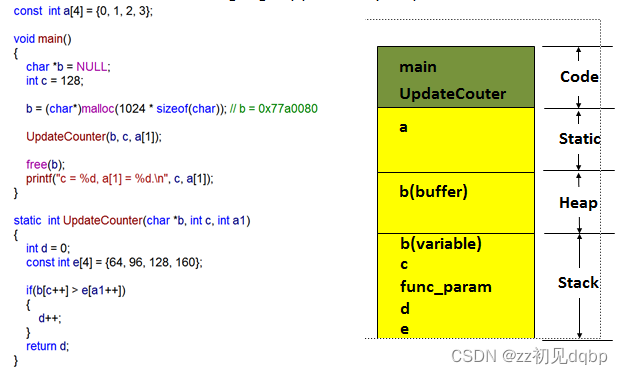
Task: Click the 'const int a[4] = {0, 1, 2, 3};' line
Action: [83, 11]
